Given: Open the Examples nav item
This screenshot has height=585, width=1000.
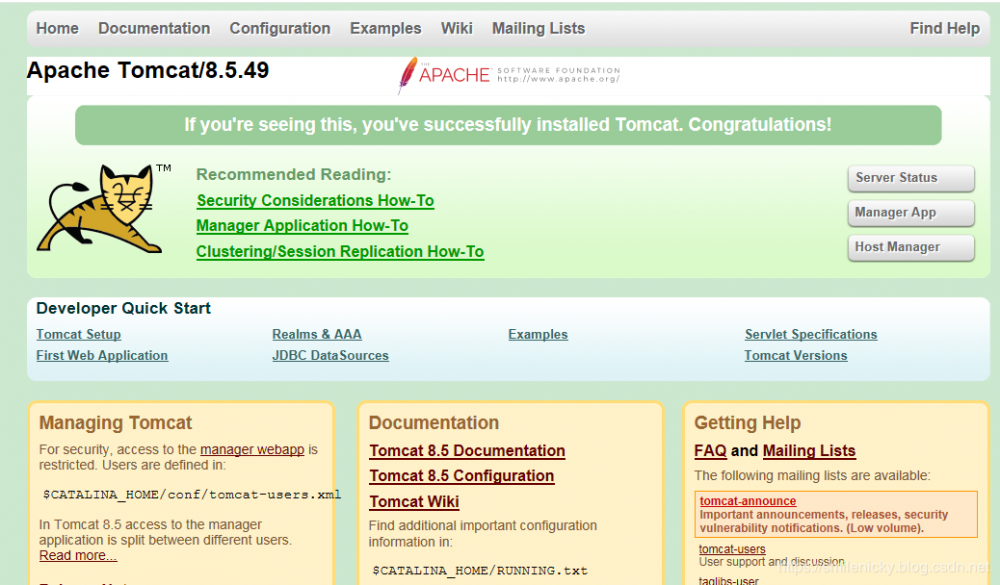Looking at the screenshot, I should coord(385,29).
